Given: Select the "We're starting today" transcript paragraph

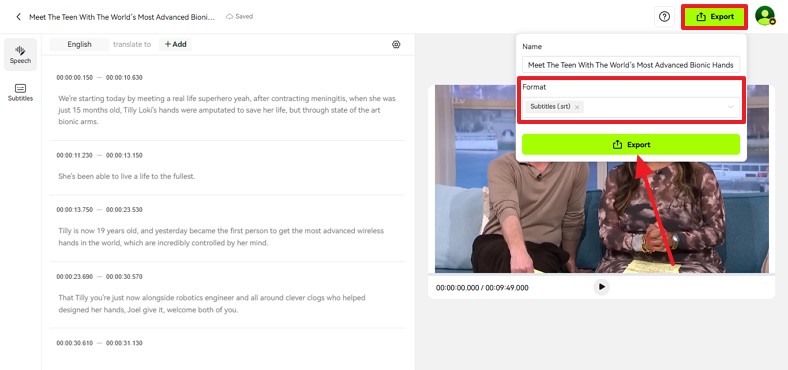Looking at the screenshot, I should (227, 110).
